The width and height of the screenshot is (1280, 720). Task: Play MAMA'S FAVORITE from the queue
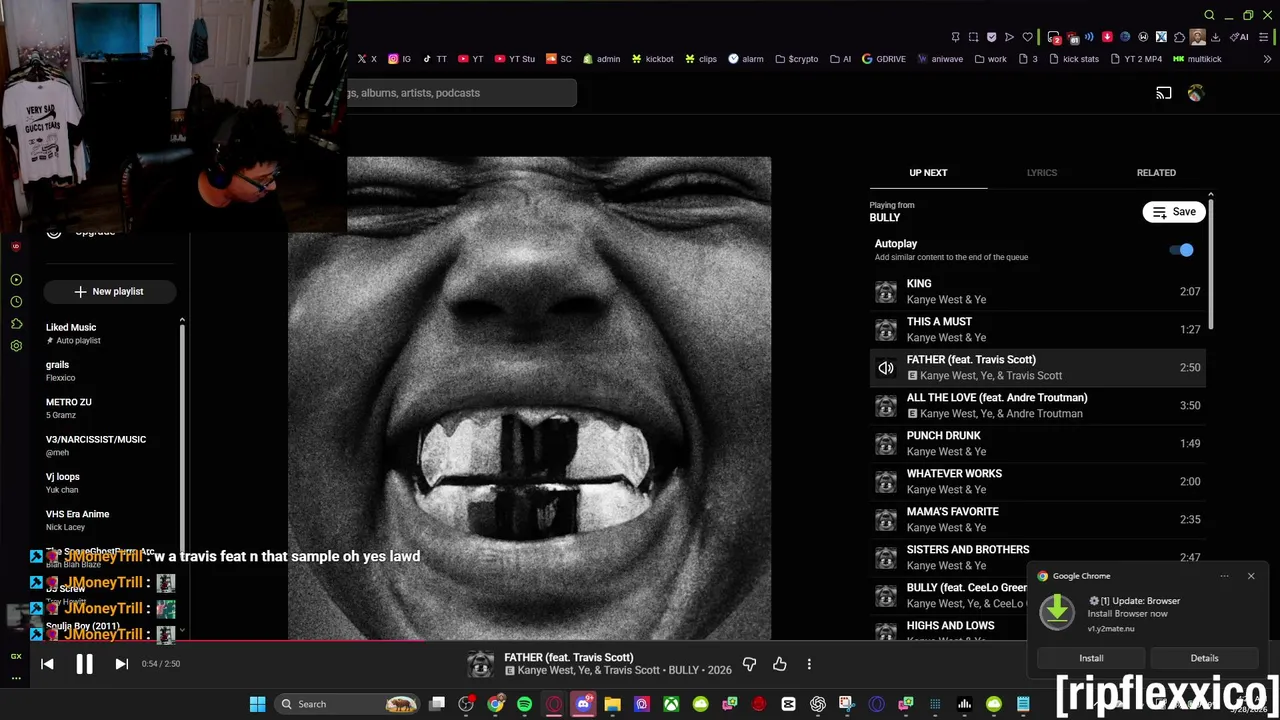point(1037,519)
